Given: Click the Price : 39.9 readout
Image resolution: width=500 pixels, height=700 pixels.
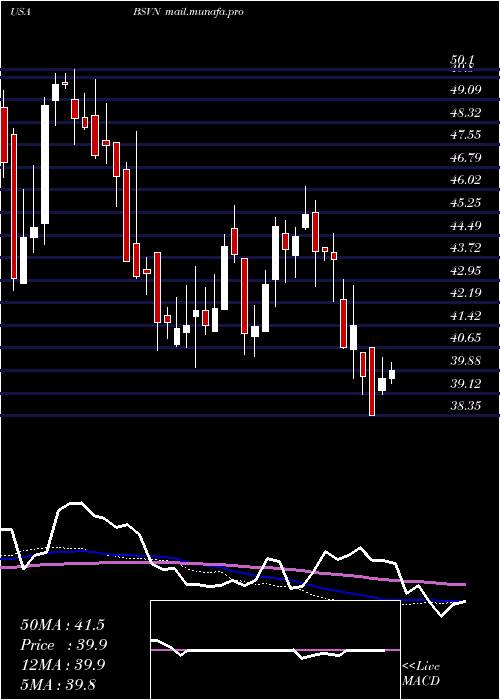Looking at the screenshot, I should pos(63,645).
